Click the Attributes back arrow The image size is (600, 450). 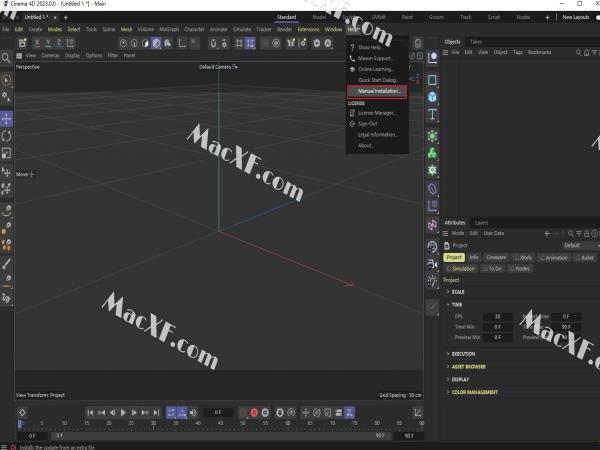(548, 233)
